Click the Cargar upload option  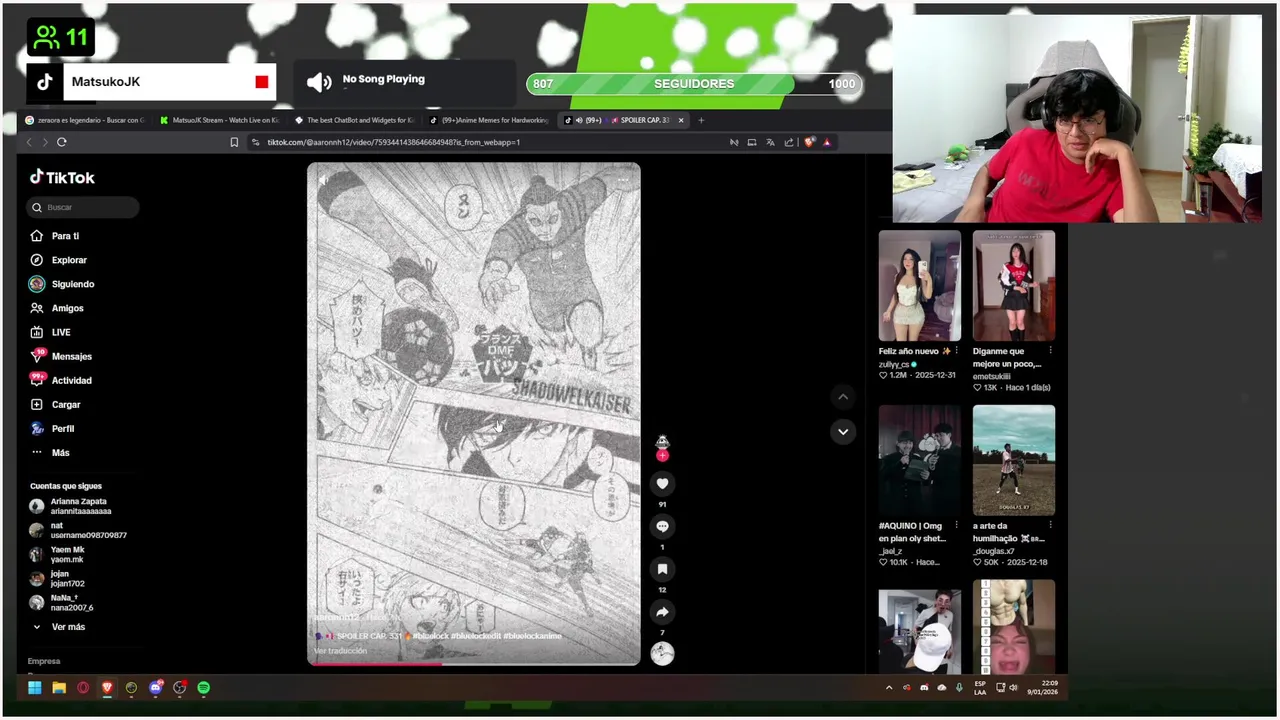(x=55, y=404)
